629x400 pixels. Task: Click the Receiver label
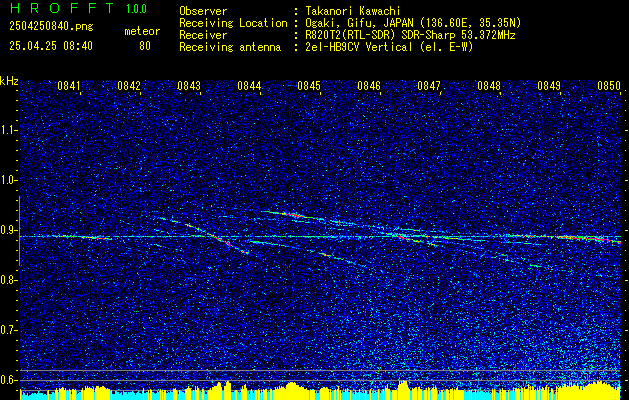pyautogui.click(x=203, y=35)
